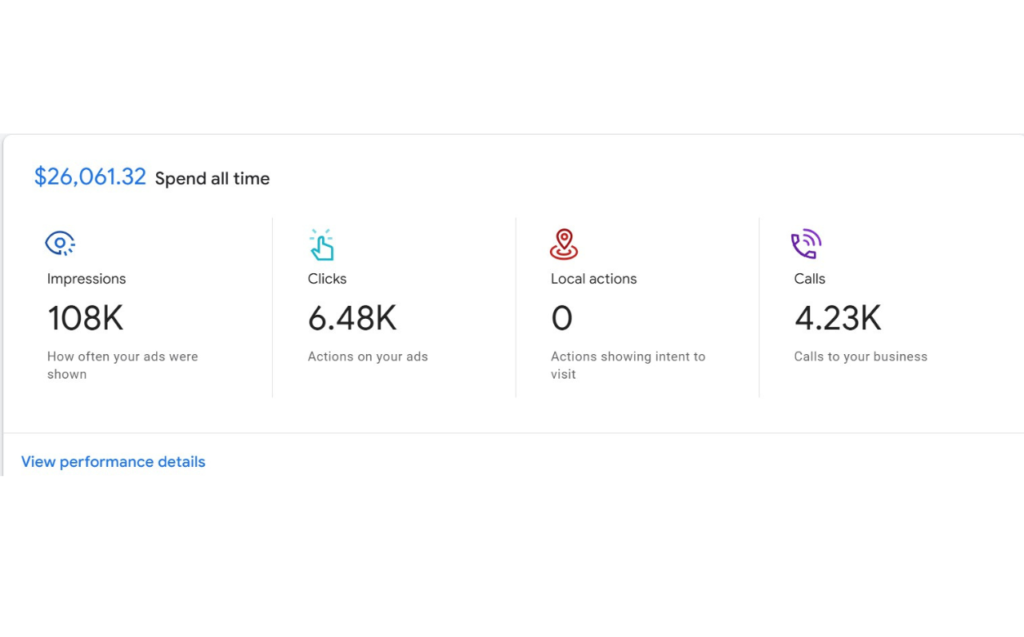Click the Calls phone icon
Image resolution: width=1024 pixels, height=637 pixels.
coord(806,244)
